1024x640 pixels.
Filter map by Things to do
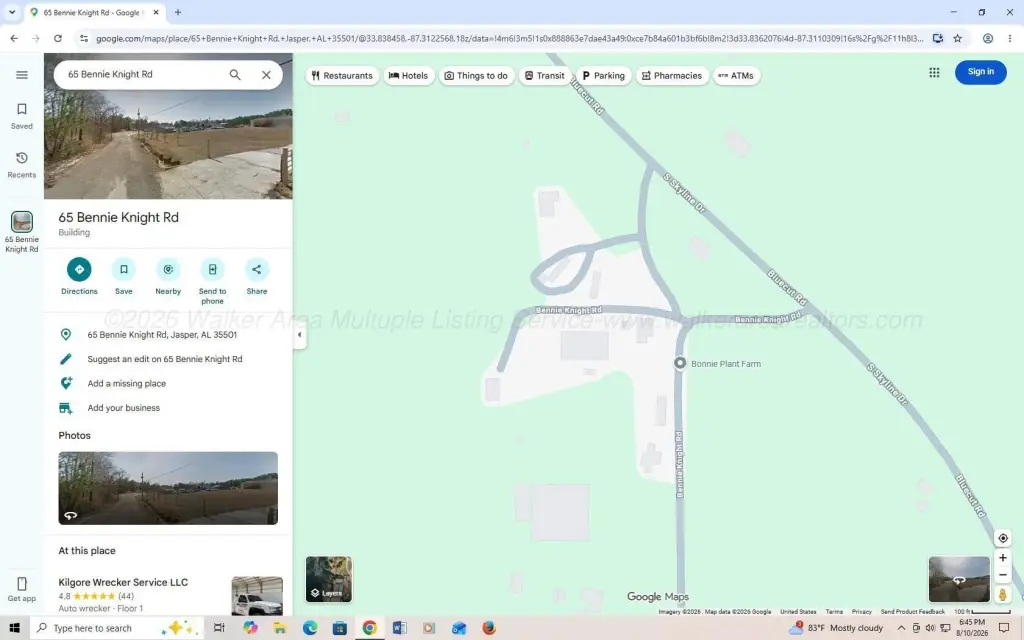[476, 76]
